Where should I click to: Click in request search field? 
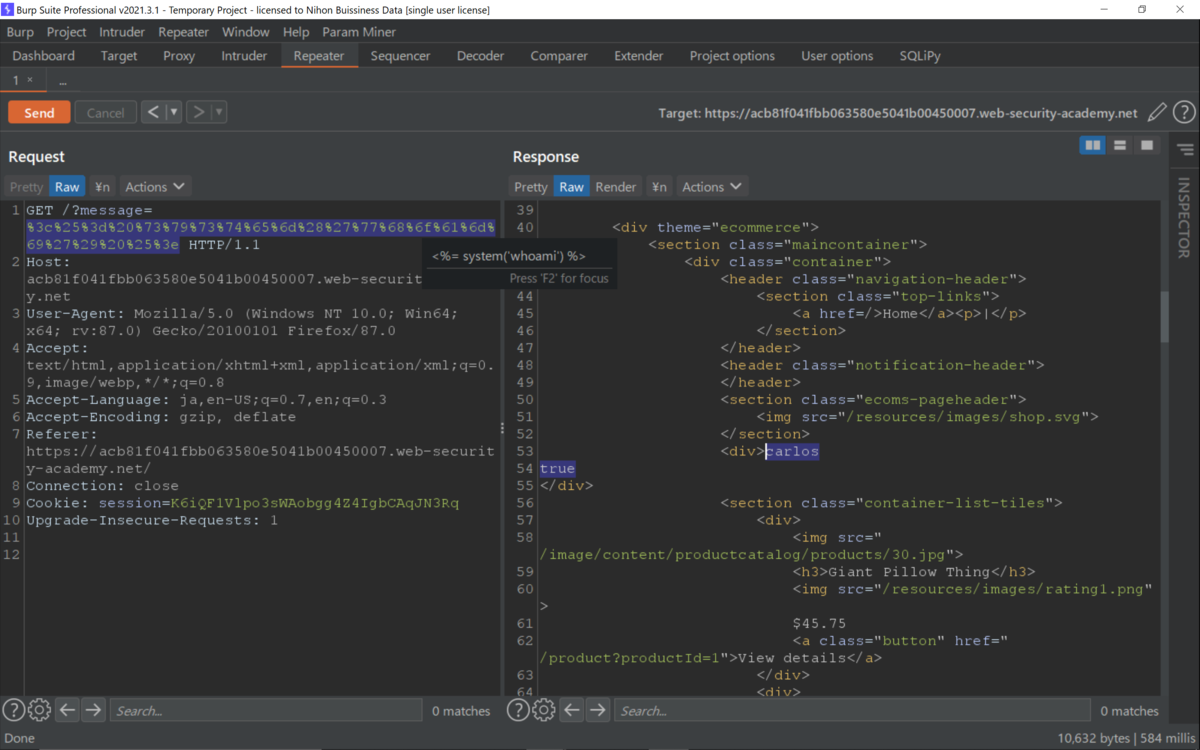click(x=266, y=710)
